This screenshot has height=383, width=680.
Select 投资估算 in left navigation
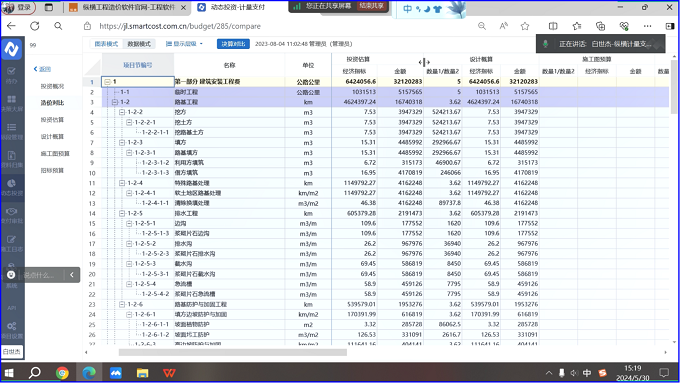[52, 120]
